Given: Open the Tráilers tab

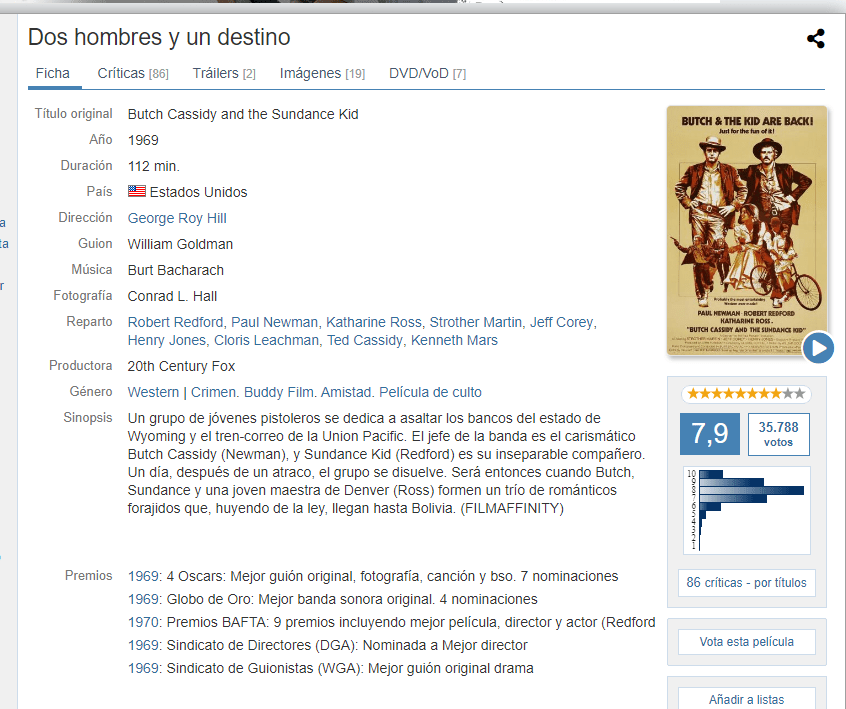Looking at the screenshot, I should click(x=224, y=73).
